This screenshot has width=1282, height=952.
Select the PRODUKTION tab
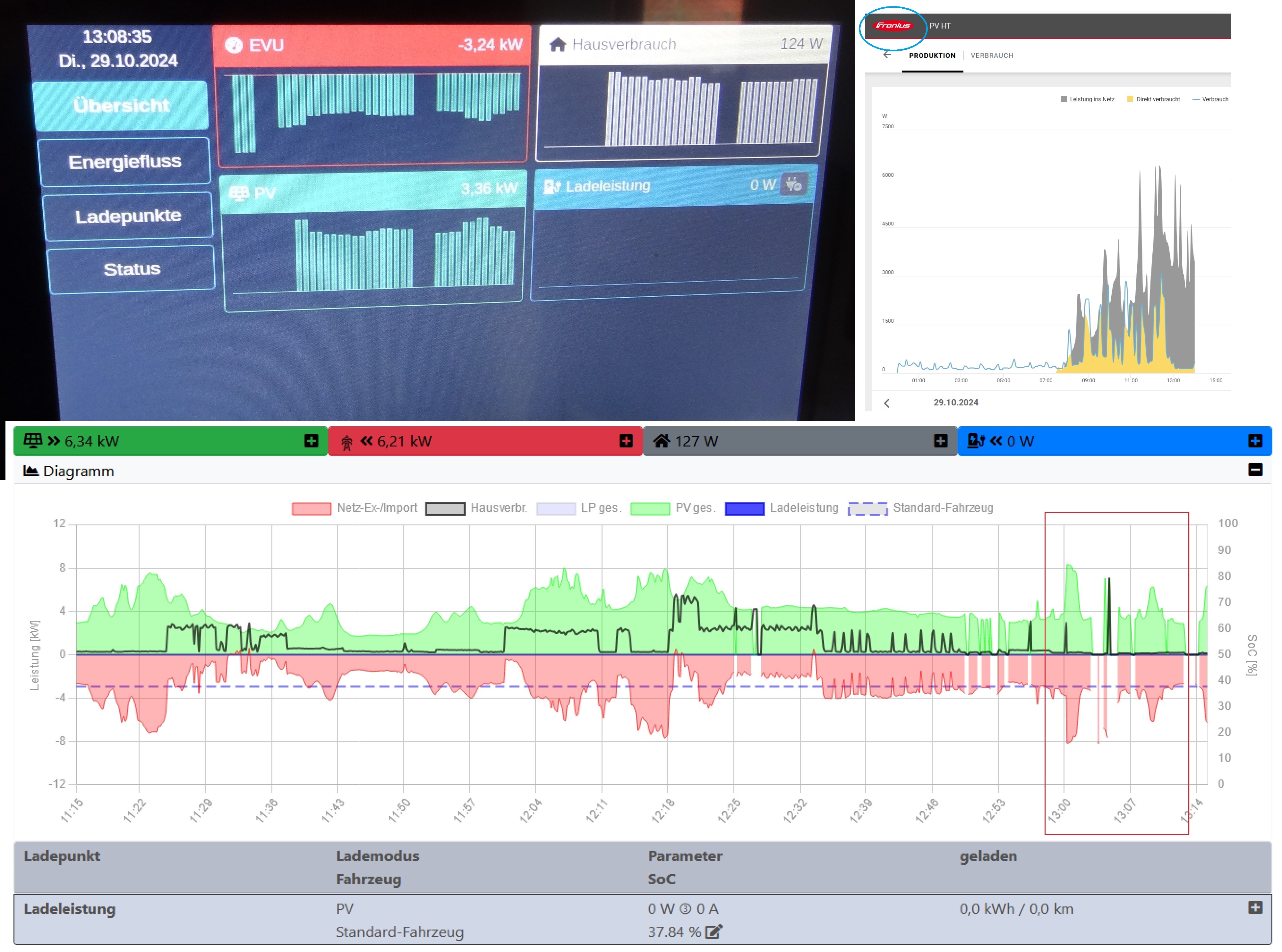(932, 56)
